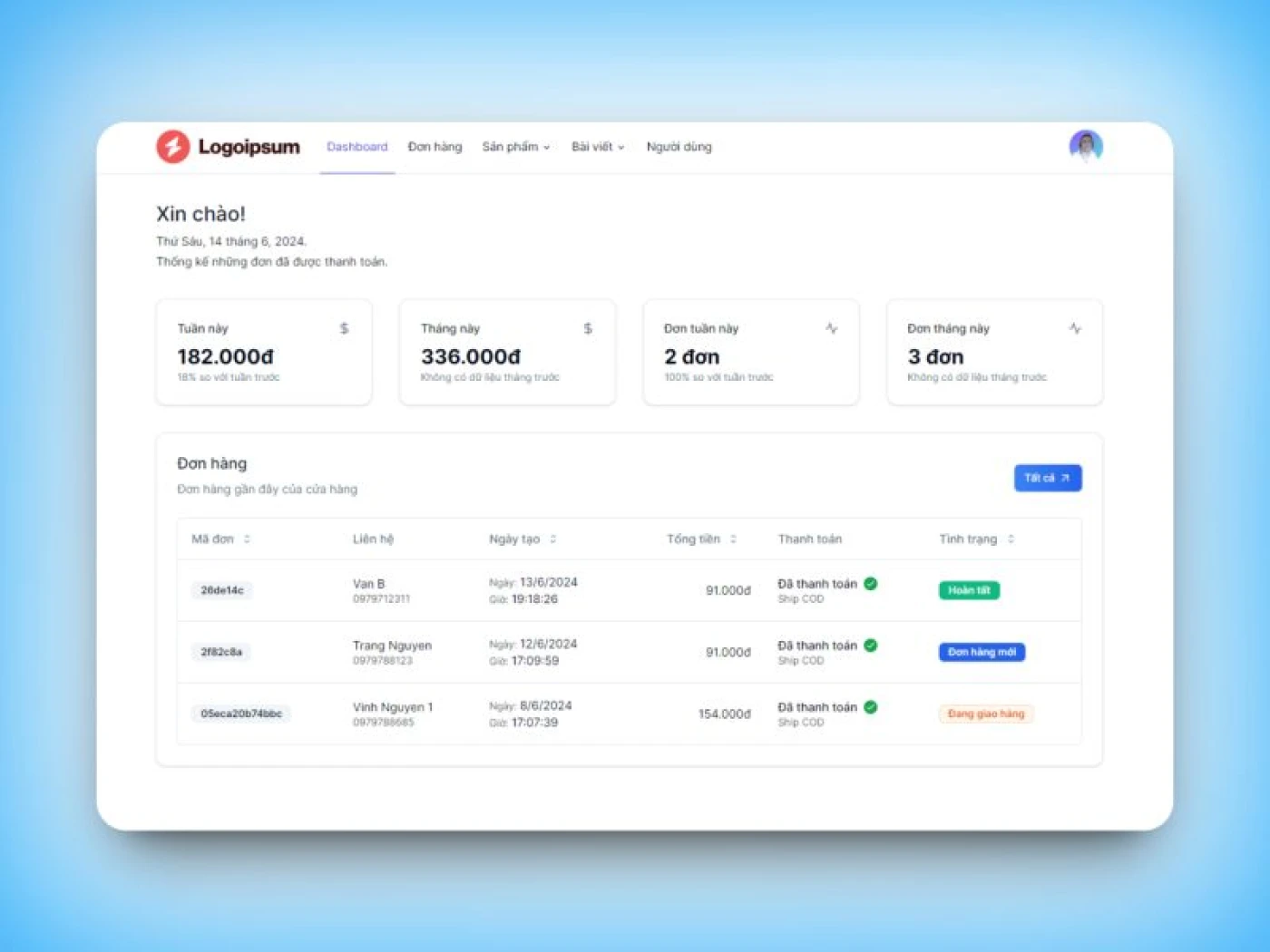Switch to the Dashboard tab
This screenshot has width=1270, height=952.
click(357, 147)
